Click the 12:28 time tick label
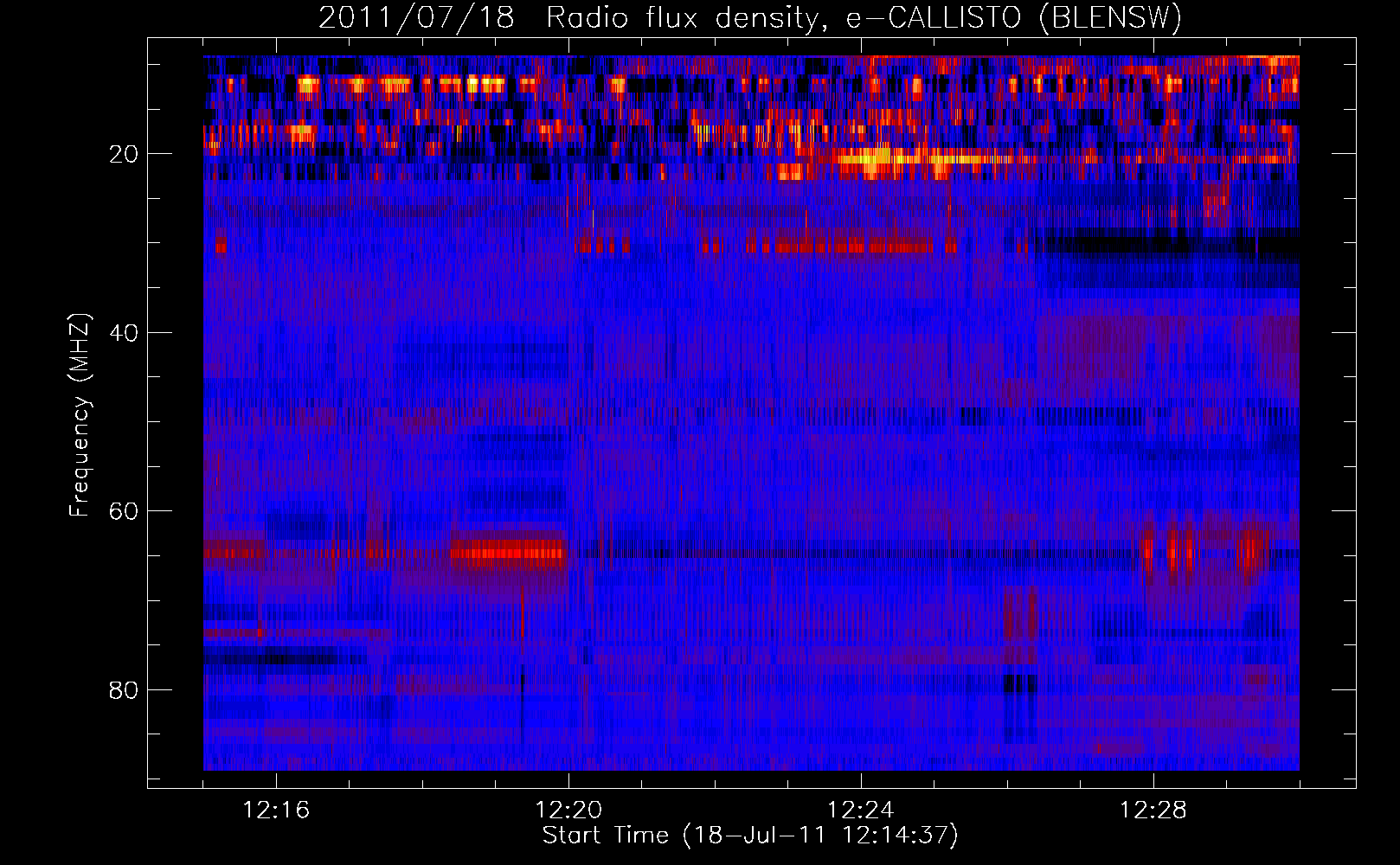This screenshot has width=1400, height=865. pos(1153,811)
